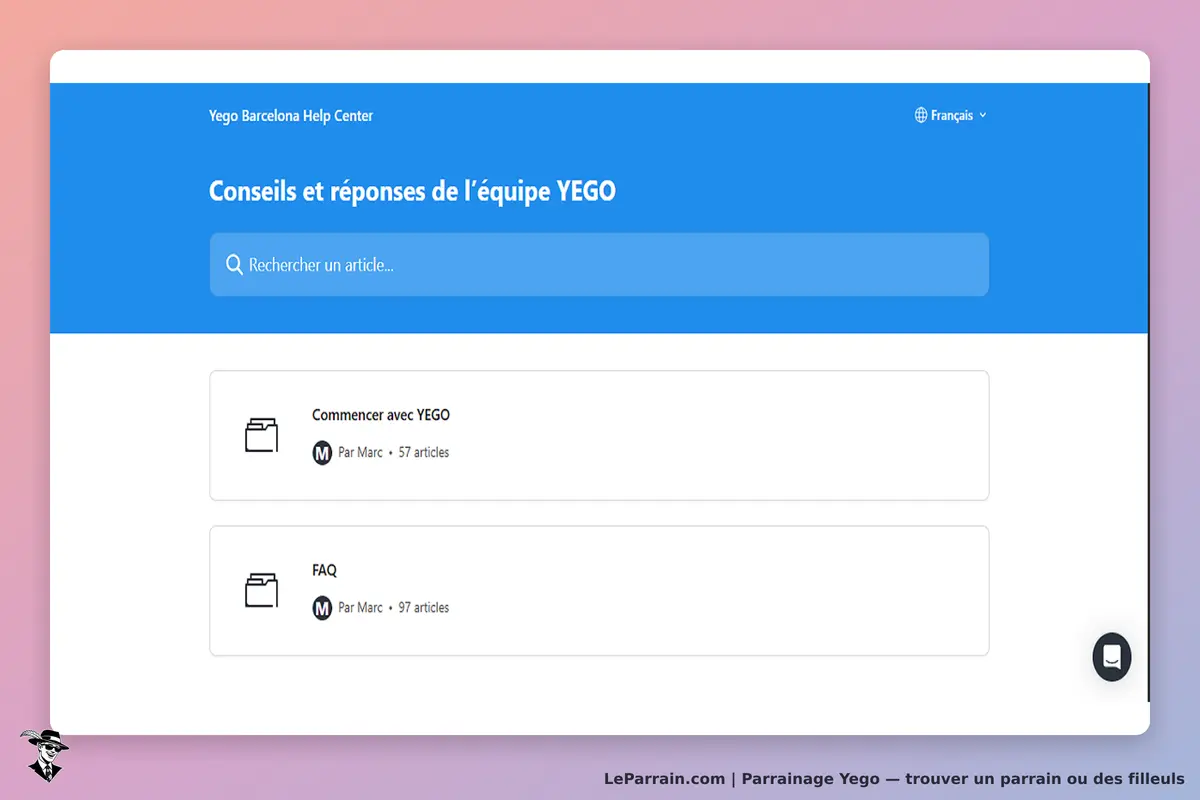
Task: Click Marc's avatar in Commencer avec YEGO card
Action: (x=322, y=453)
